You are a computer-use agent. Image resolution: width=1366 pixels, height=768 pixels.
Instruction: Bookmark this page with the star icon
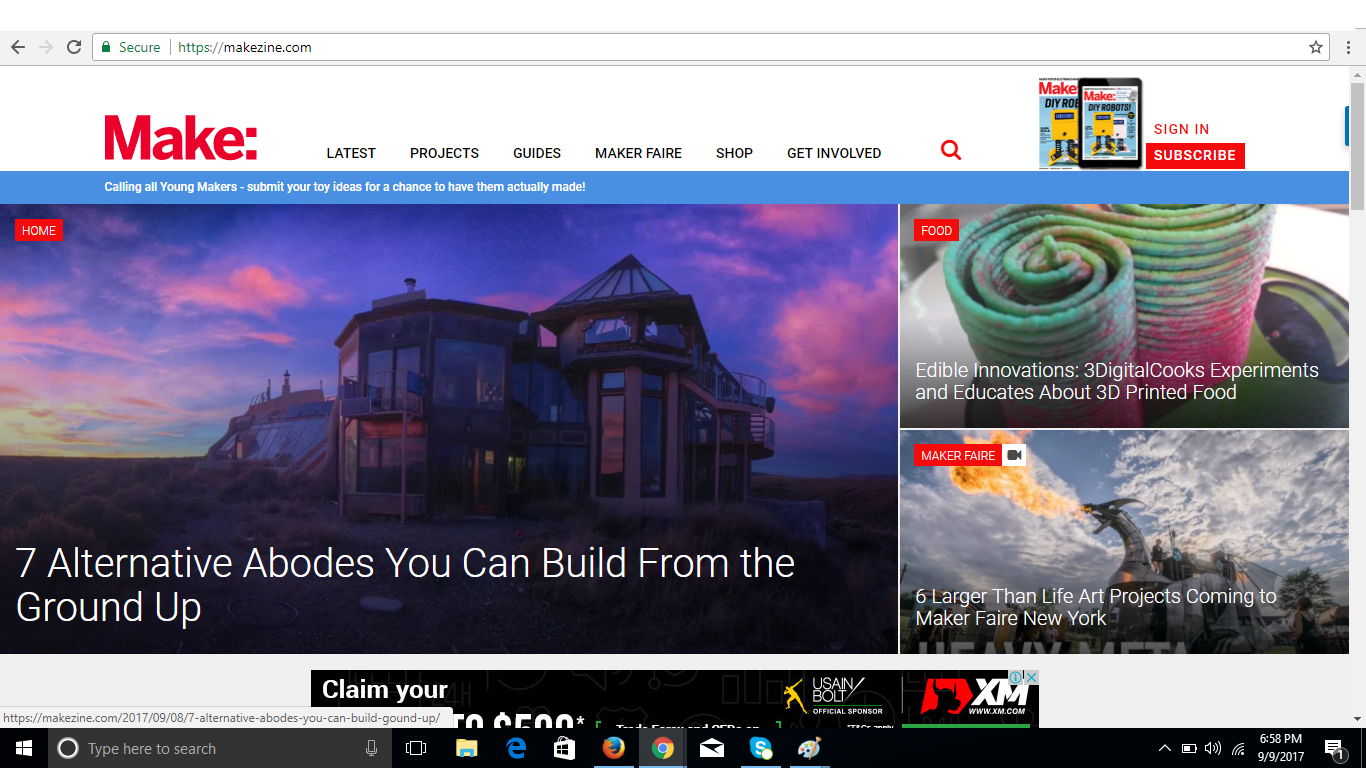(1316, 47)
